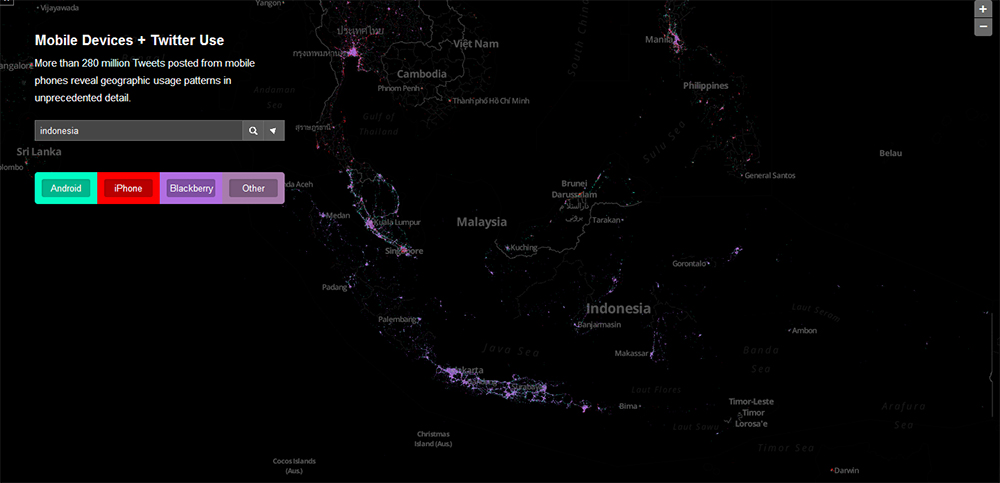The width and height of the screenshot is (1000, 483).
Task: Click the Medan city label
Action: click(338, 216)
